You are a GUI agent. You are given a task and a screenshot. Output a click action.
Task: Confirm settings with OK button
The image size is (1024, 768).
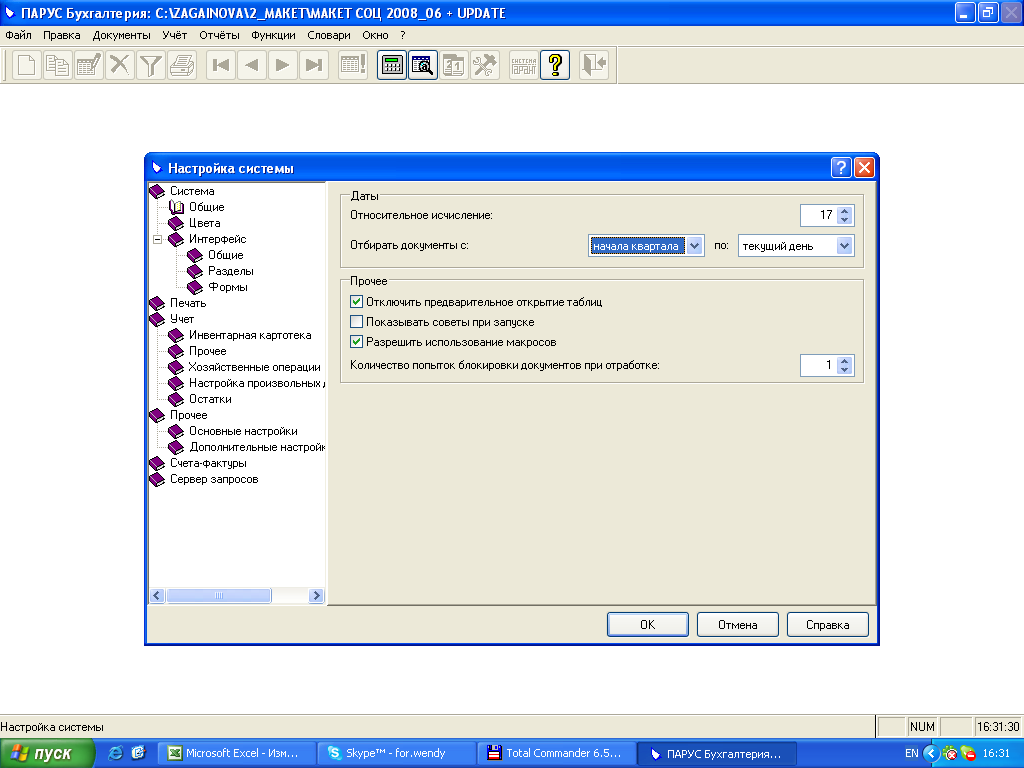click(648, 624)
